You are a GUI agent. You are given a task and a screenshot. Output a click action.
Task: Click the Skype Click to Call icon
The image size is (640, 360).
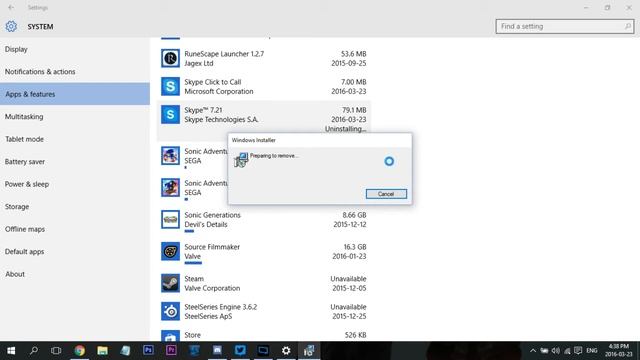click(x=170, y=87)
